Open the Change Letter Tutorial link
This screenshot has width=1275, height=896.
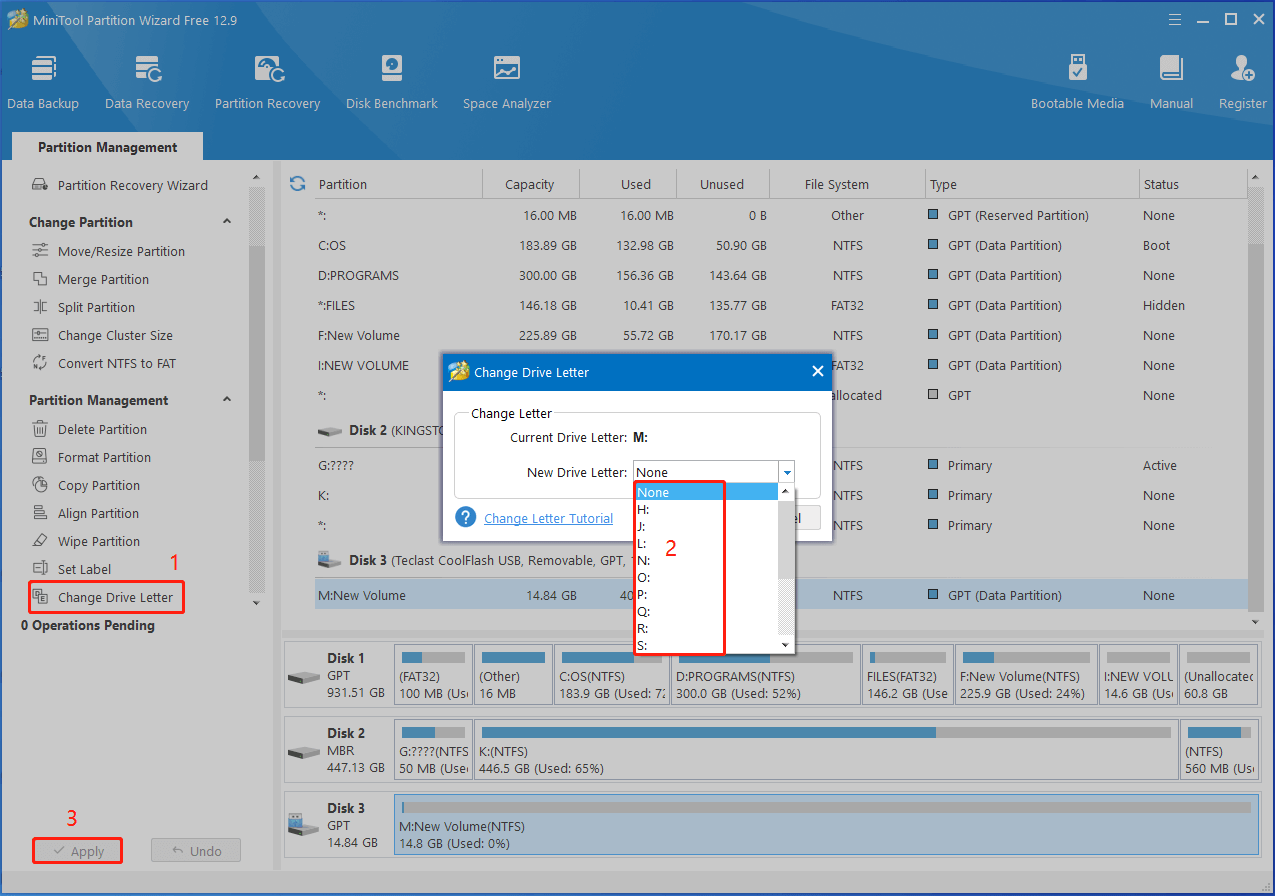click(548, 518)
